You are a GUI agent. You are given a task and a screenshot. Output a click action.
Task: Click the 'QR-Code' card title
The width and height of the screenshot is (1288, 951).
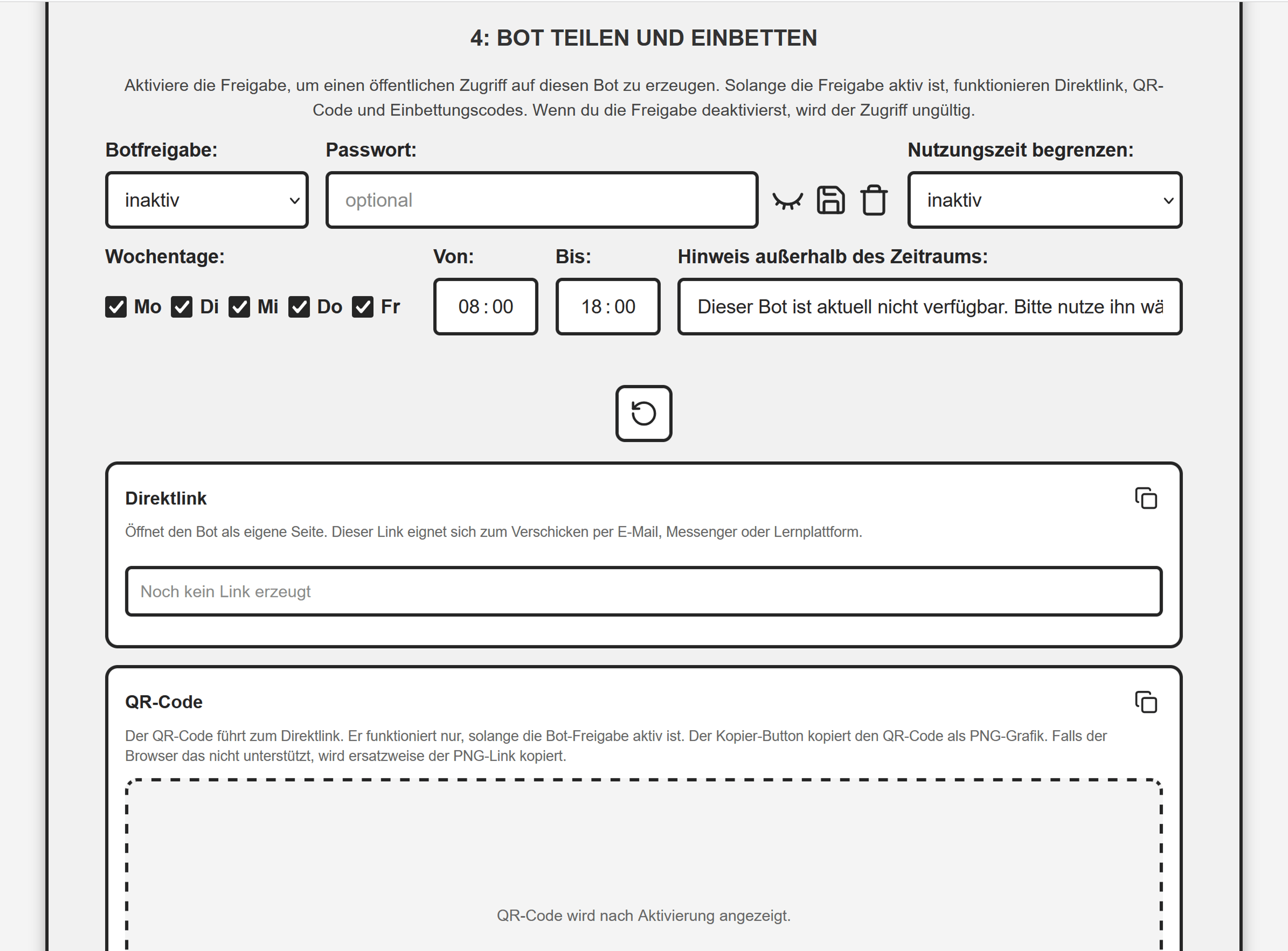click(164, 702)
